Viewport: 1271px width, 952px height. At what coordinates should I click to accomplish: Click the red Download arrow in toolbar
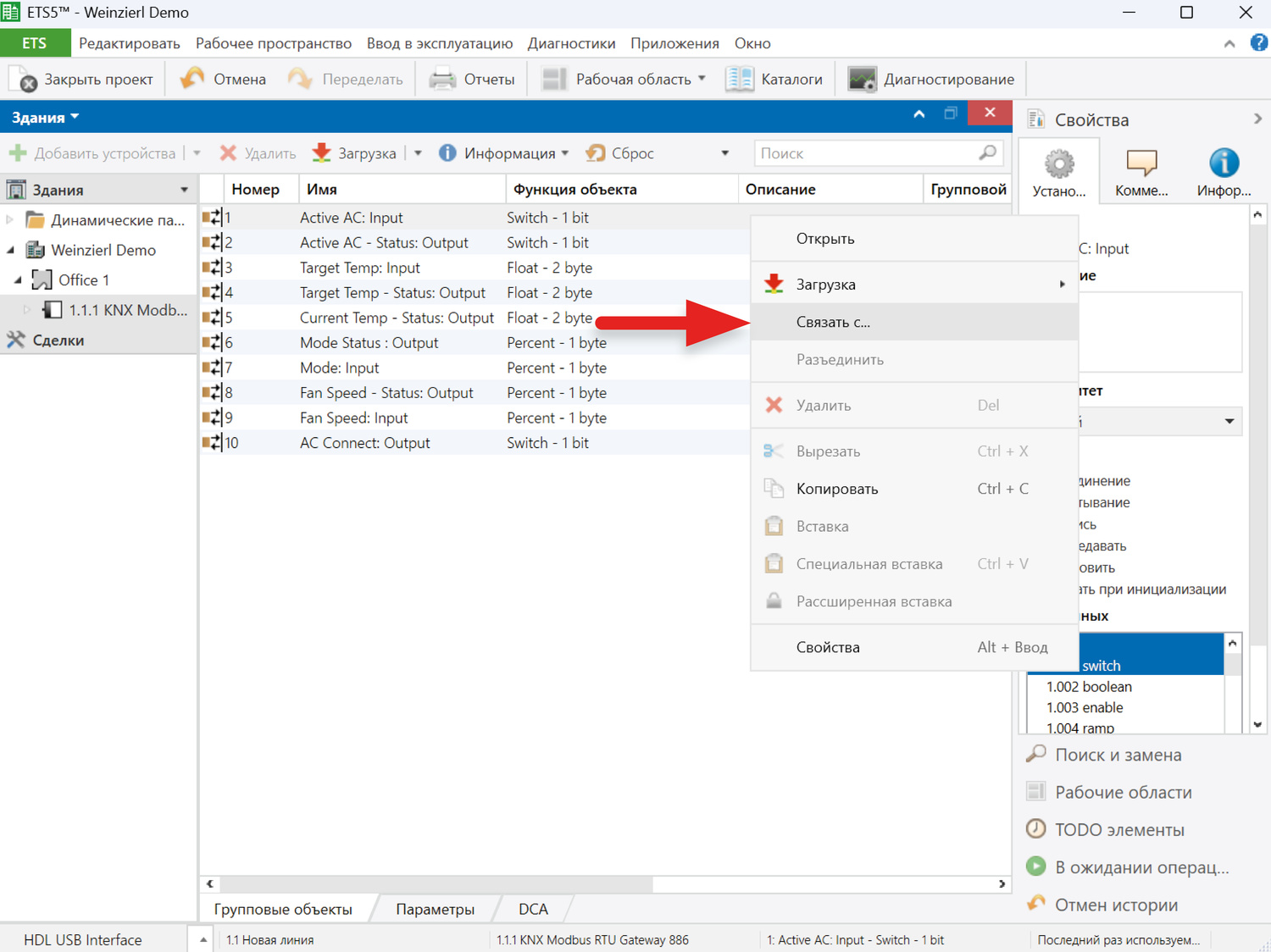coord(322,153)
